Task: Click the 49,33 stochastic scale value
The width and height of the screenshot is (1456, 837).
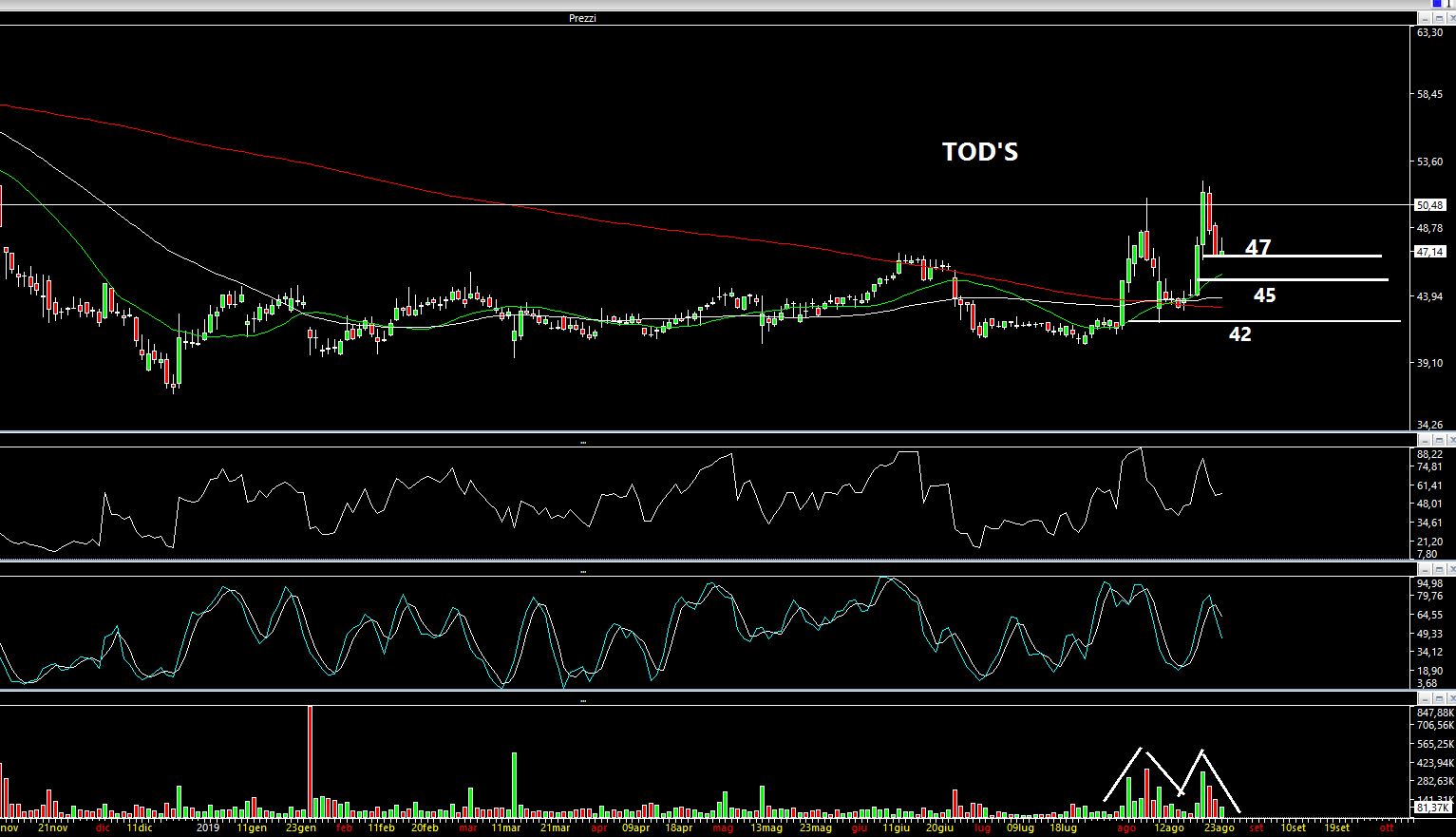Action: (1429, 634)
